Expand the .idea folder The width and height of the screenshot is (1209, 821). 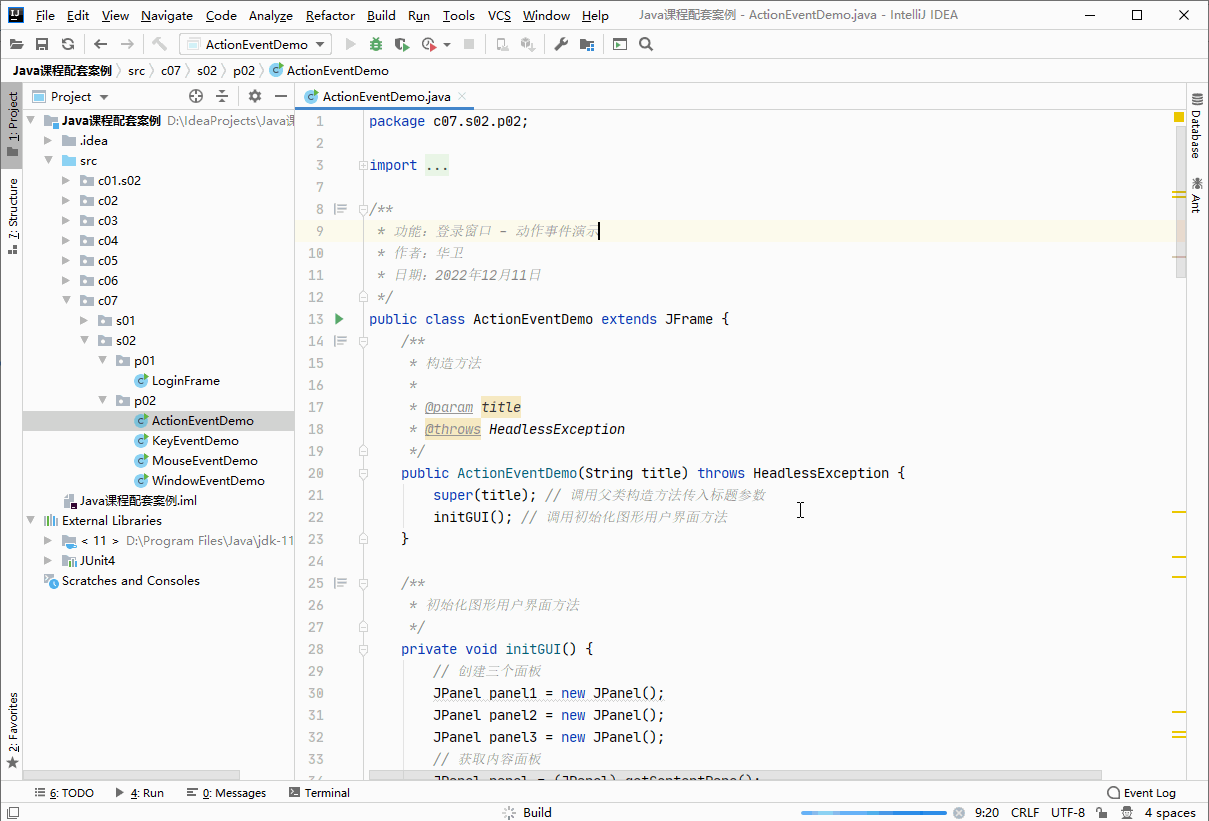48,140
